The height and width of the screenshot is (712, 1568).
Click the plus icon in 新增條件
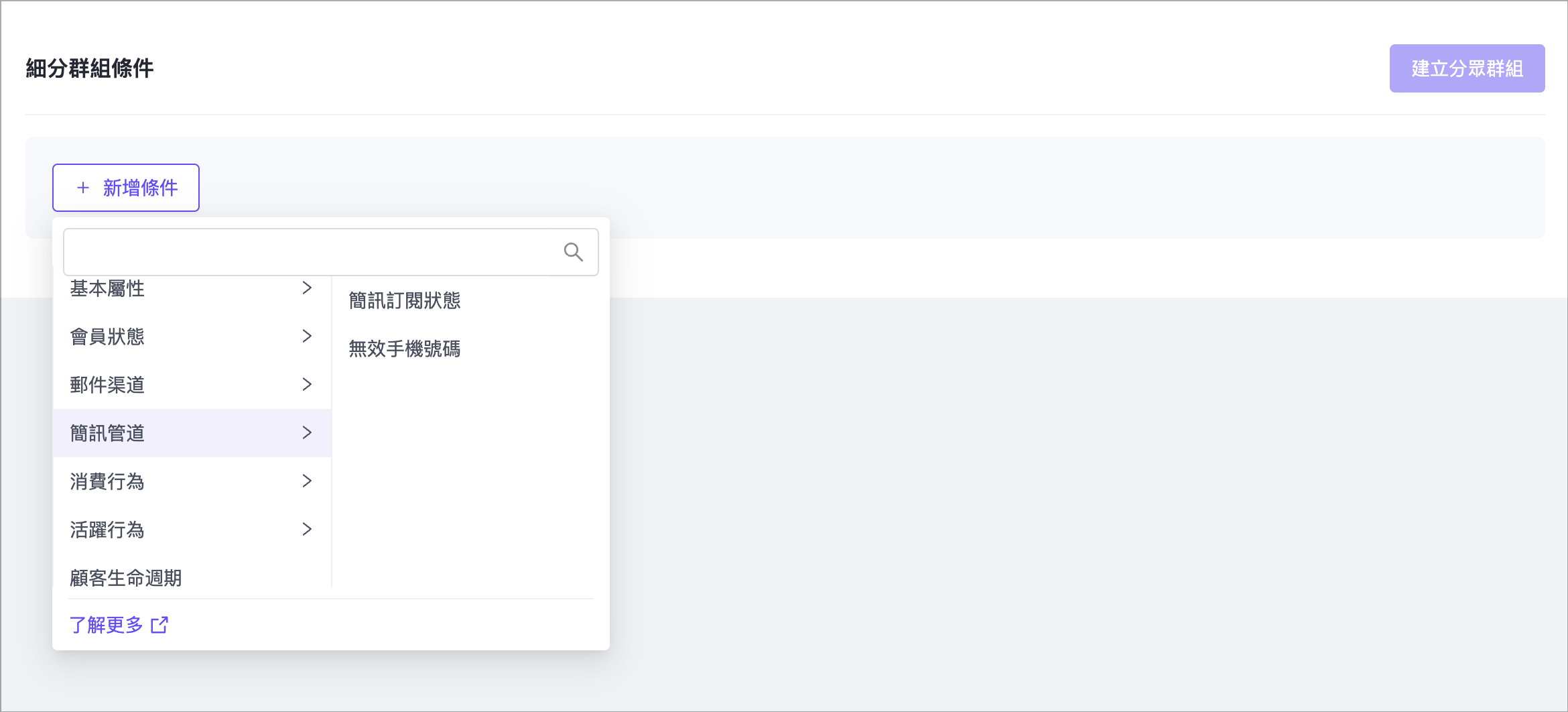pos(83,188)
